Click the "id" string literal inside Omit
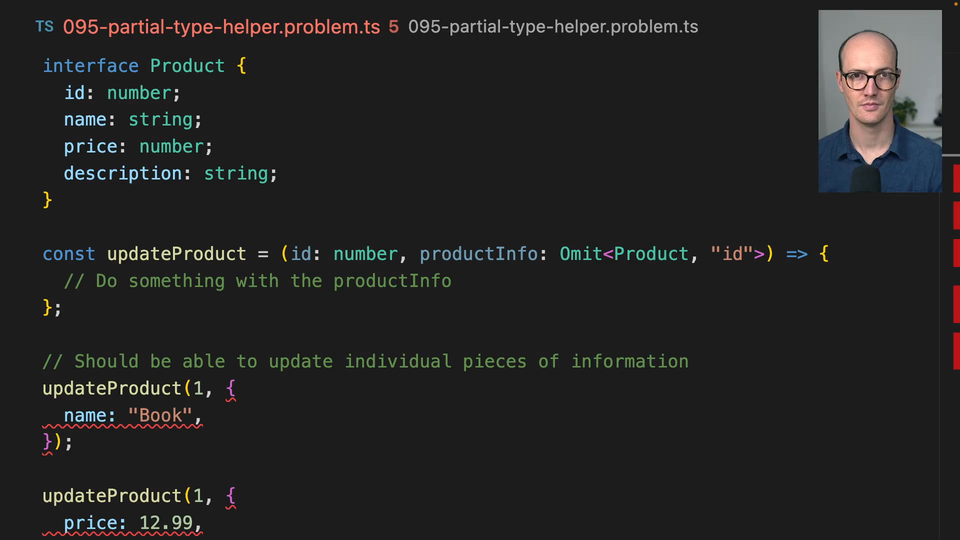The height and width of the screenshot is (540, 960). [x=731, y=254]
